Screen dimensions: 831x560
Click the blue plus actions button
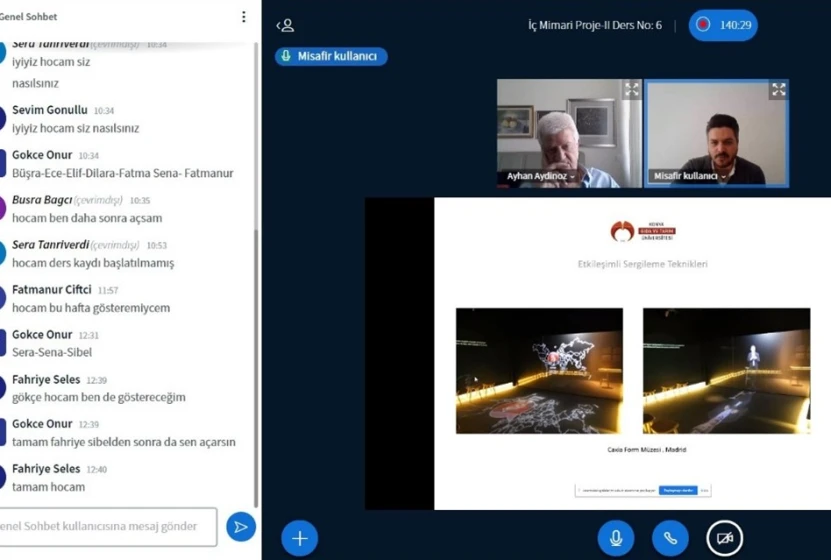(x=299, y=538)
